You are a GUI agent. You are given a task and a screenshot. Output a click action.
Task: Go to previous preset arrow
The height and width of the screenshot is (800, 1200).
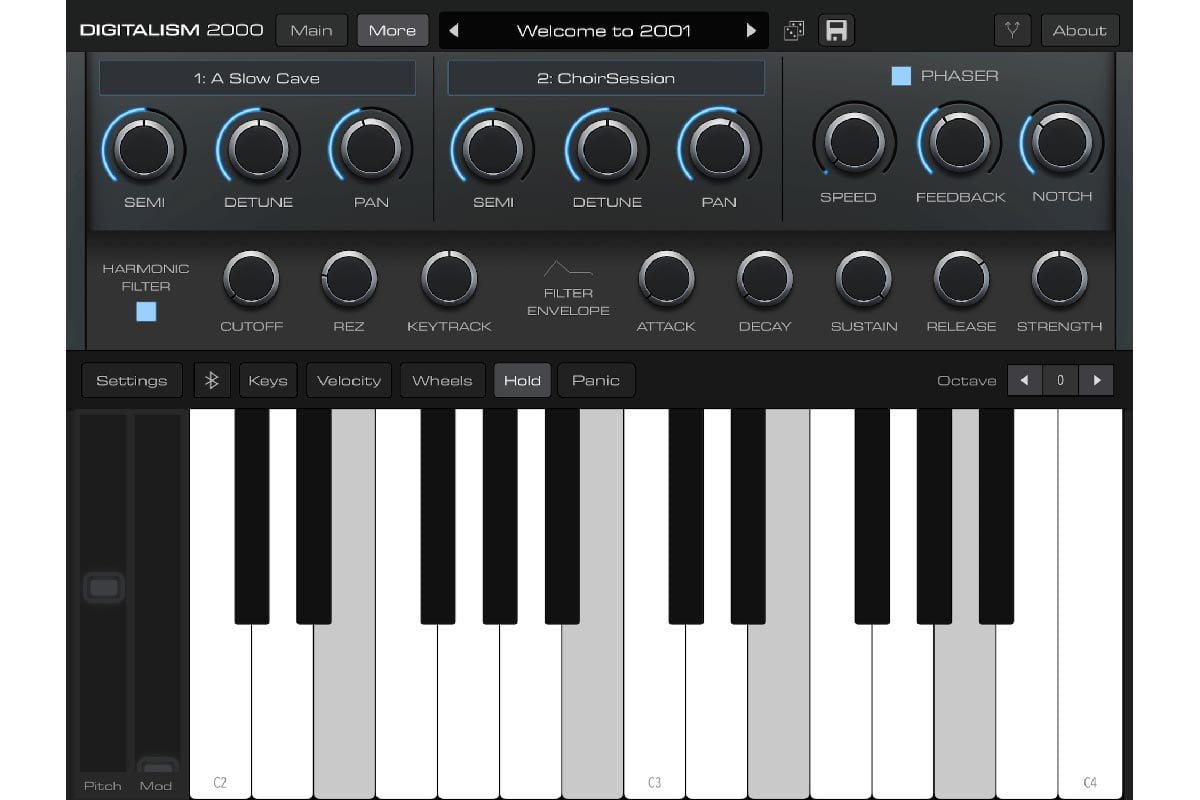[x=453, y=30]
